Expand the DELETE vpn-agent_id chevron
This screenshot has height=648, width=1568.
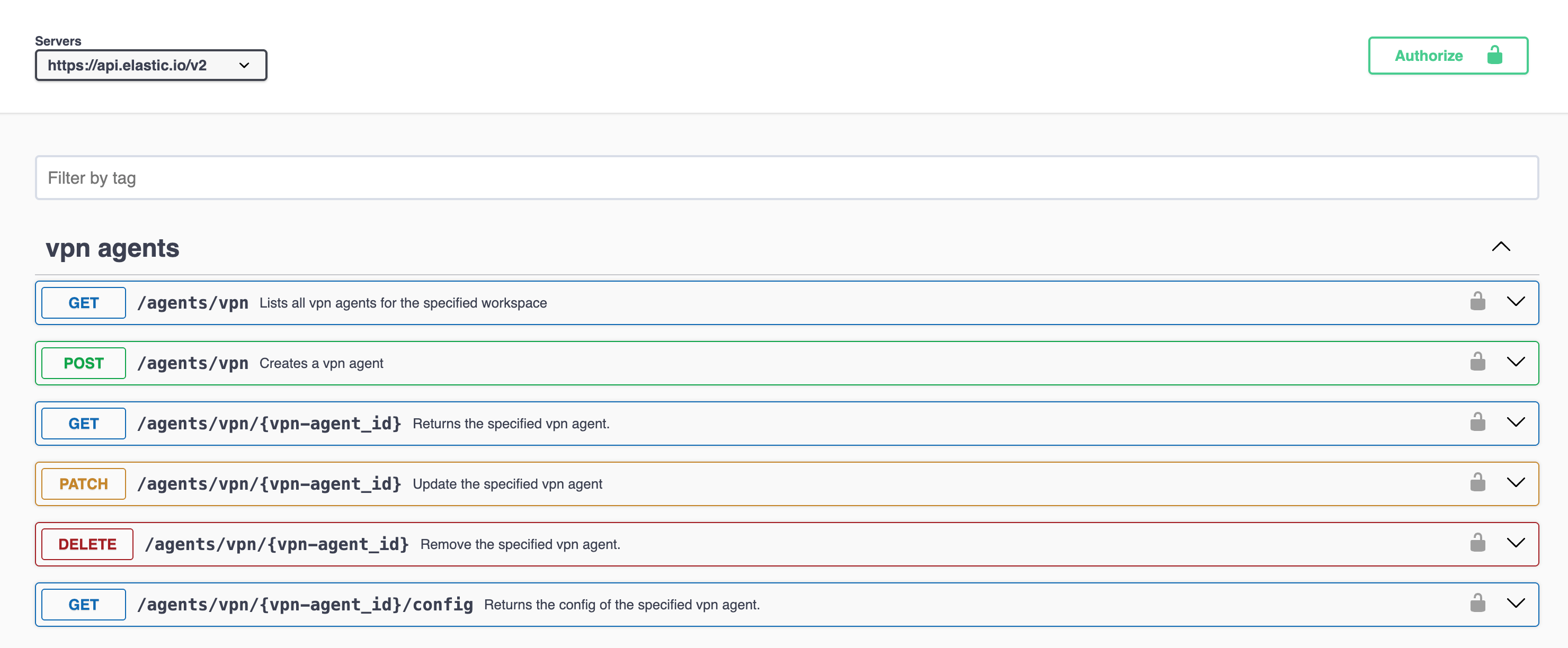click(1515, 542)
